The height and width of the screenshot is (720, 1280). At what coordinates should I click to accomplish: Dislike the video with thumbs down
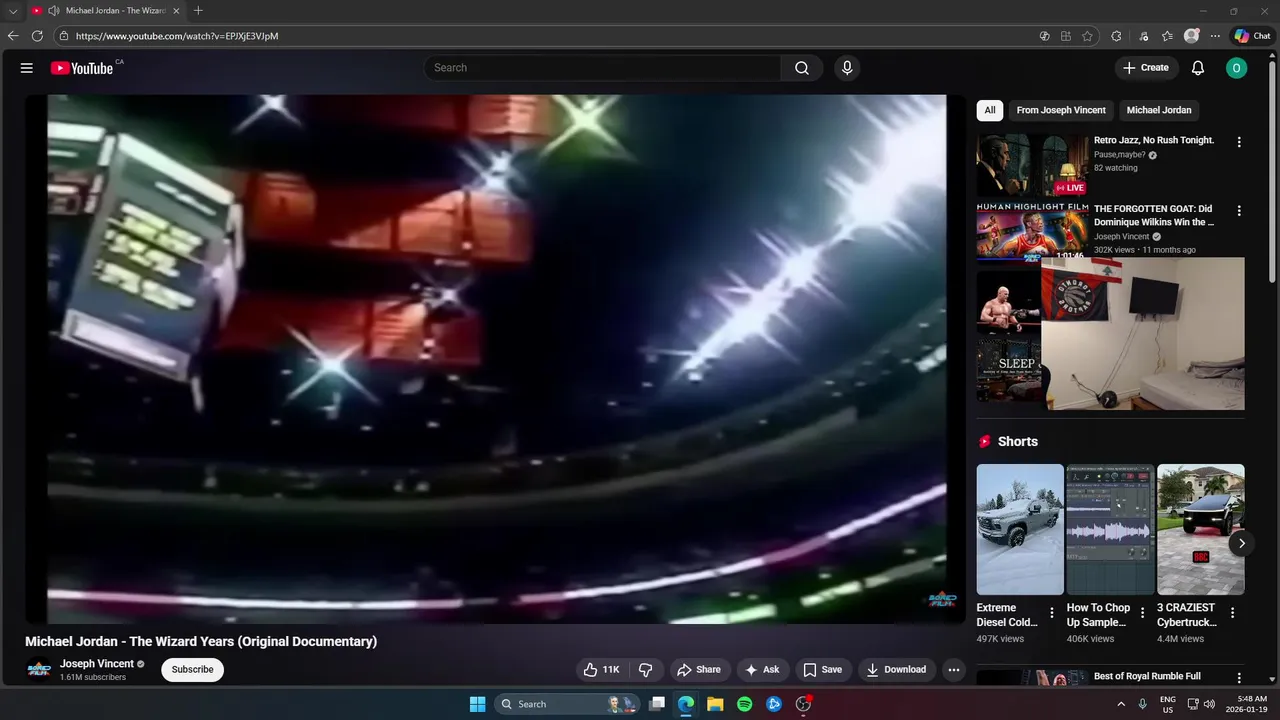click(x=646, y=670)
